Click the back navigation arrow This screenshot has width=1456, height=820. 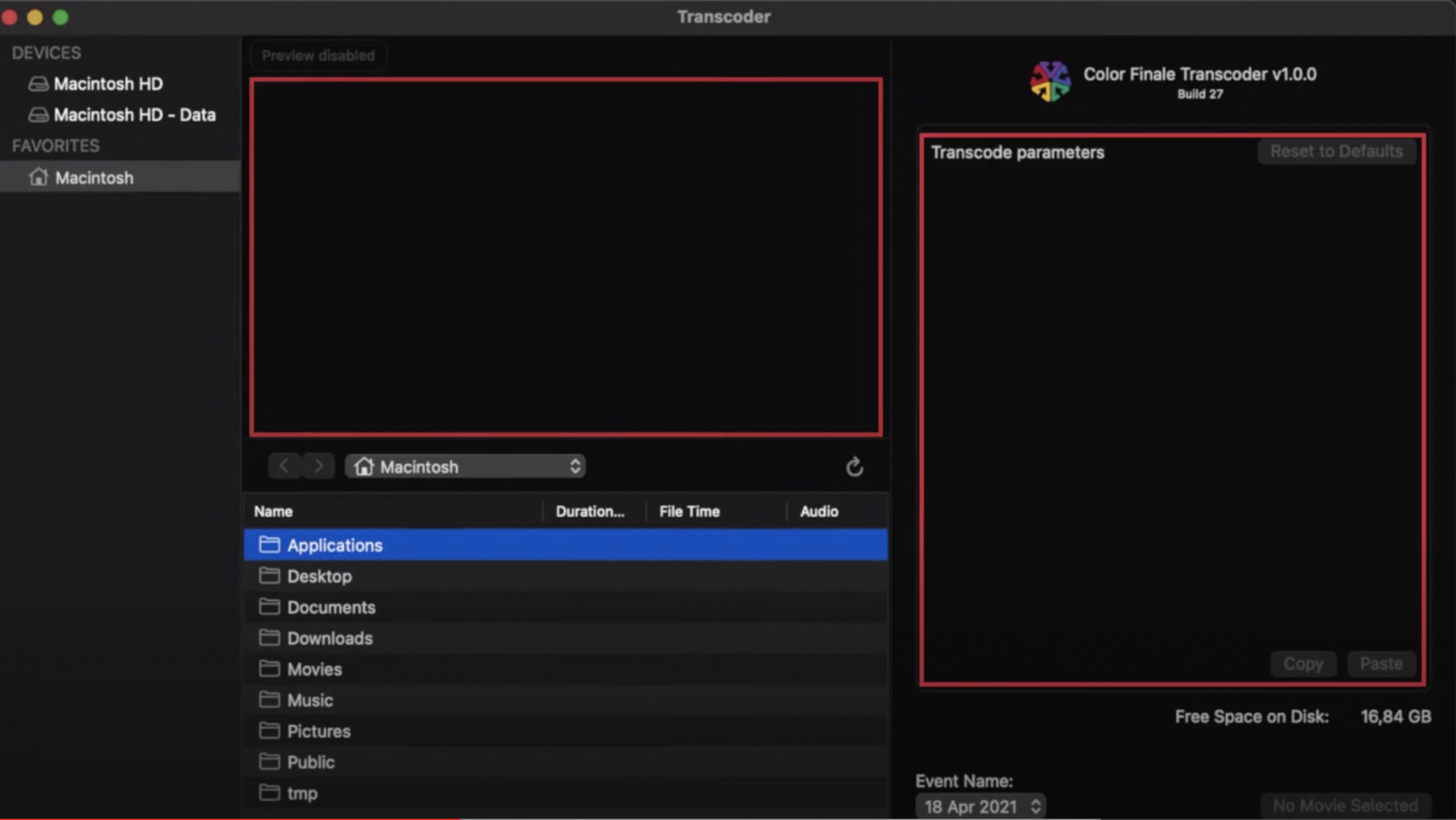click(284, 465)
